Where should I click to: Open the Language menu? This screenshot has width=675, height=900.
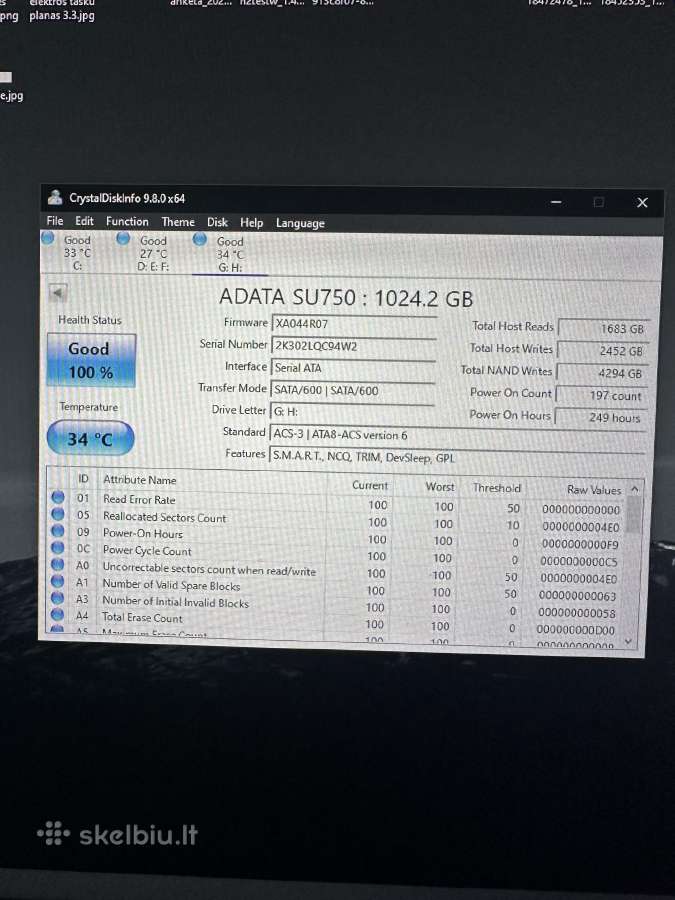(300, 223)
